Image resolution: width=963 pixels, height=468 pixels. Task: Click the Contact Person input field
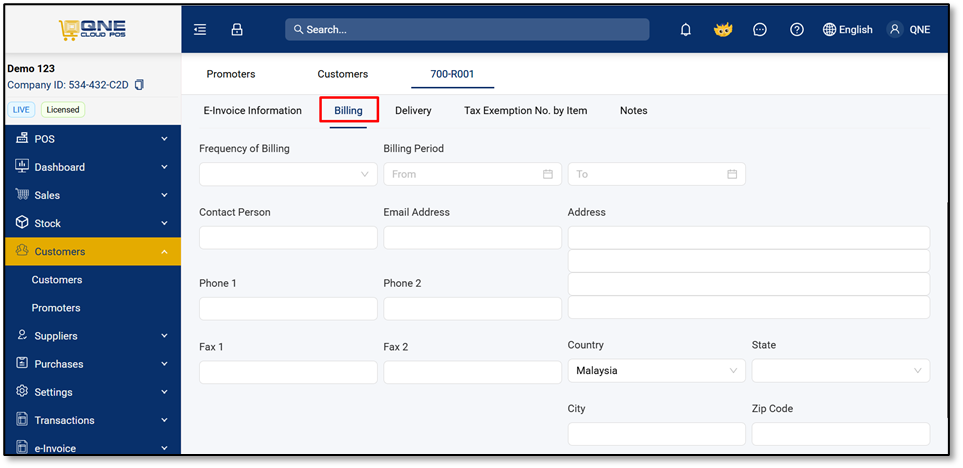(288, 238)
